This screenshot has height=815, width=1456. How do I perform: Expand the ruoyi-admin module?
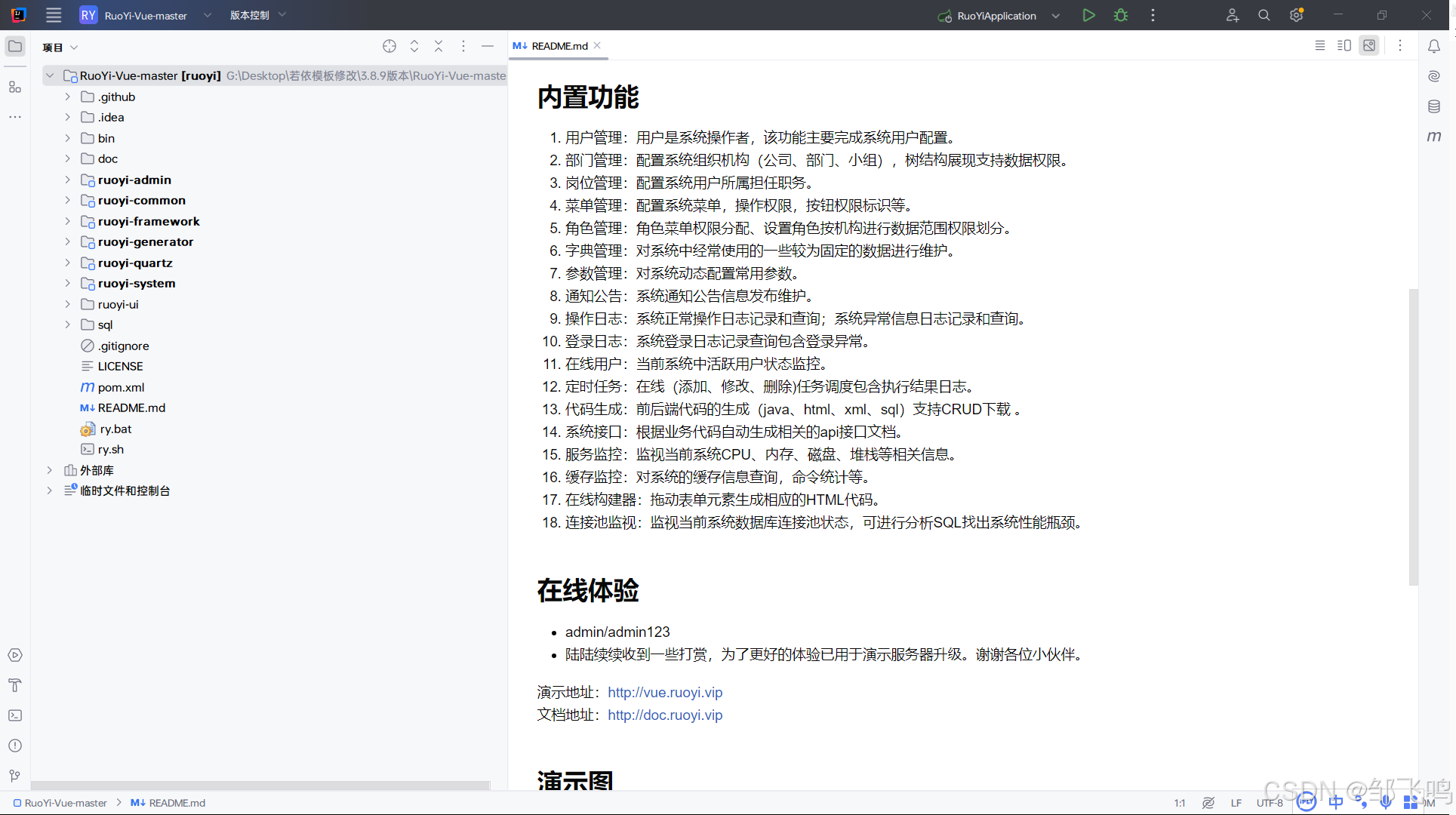[67, 180]
